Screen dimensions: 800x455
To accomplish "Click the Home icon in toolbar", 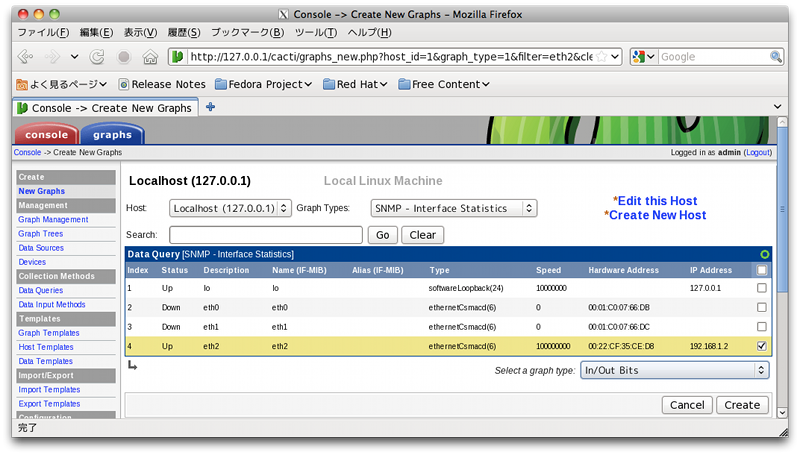I will pyautogui.click(x=149, y=57).
